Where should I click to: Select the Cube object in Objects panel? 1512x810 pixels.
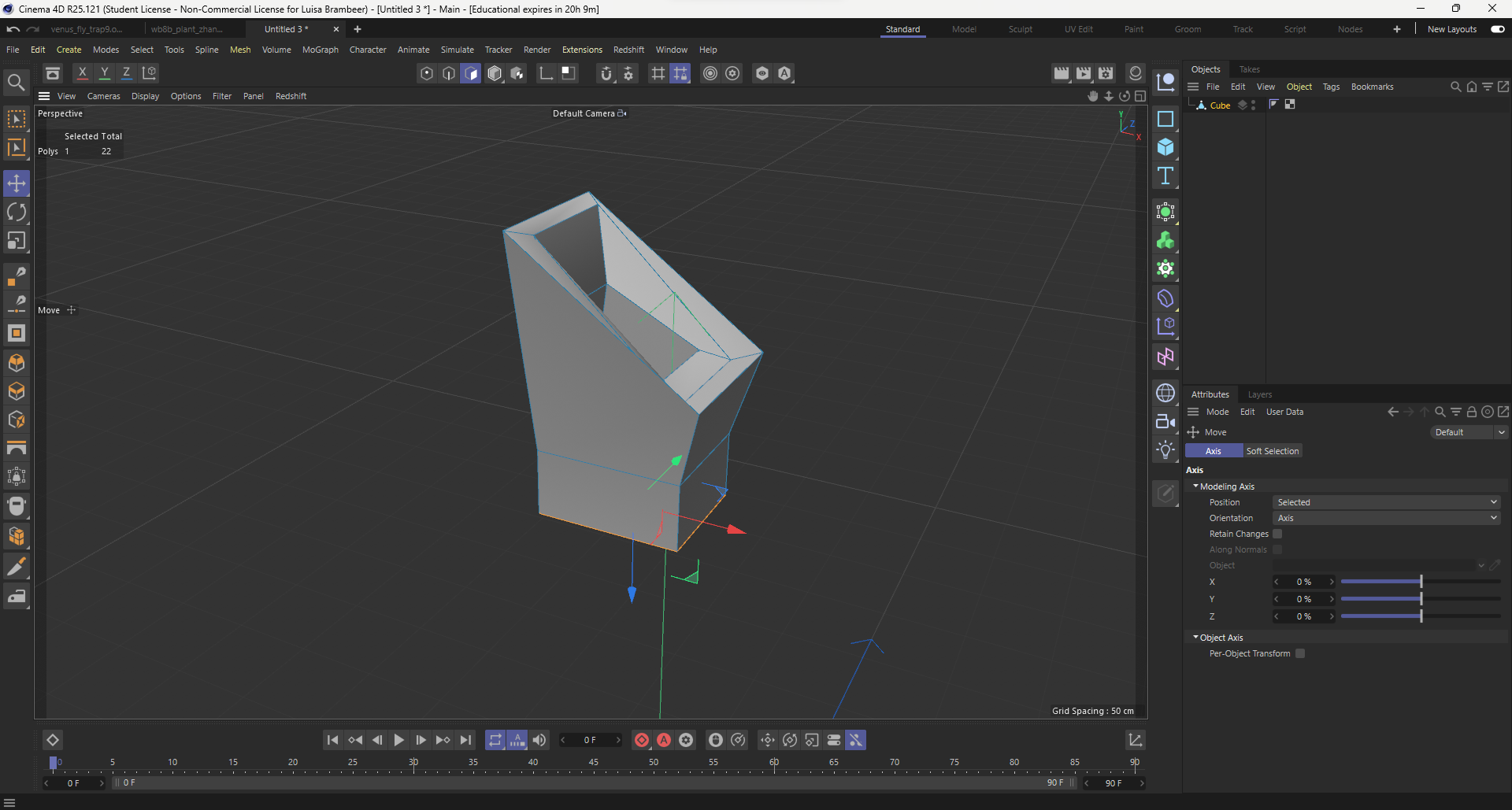pos(1220,105)
